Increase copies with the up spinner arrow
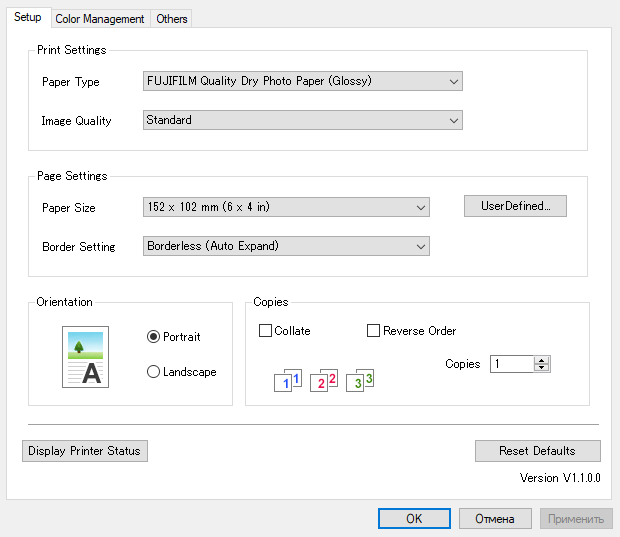This screenshot has width=620, height=537. click(542, 360)
